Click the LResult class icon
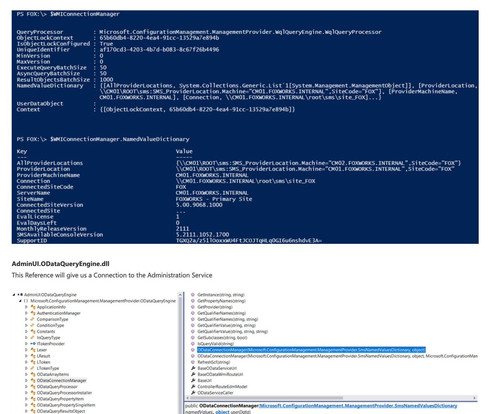 (x=33, y=356)
